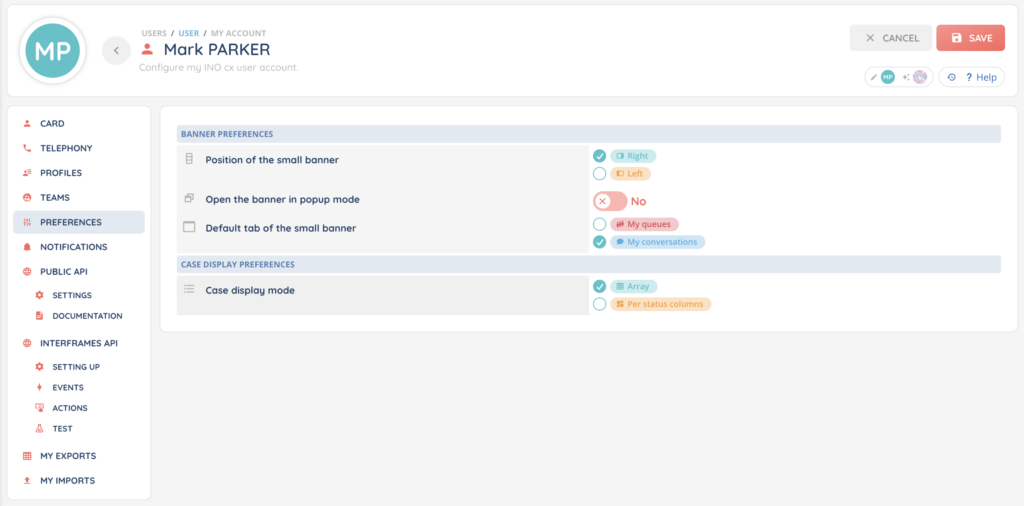This screenshot has height=506, width=1024.
Task: Select Left for small banner position
Action: click(x=600, y=174)
